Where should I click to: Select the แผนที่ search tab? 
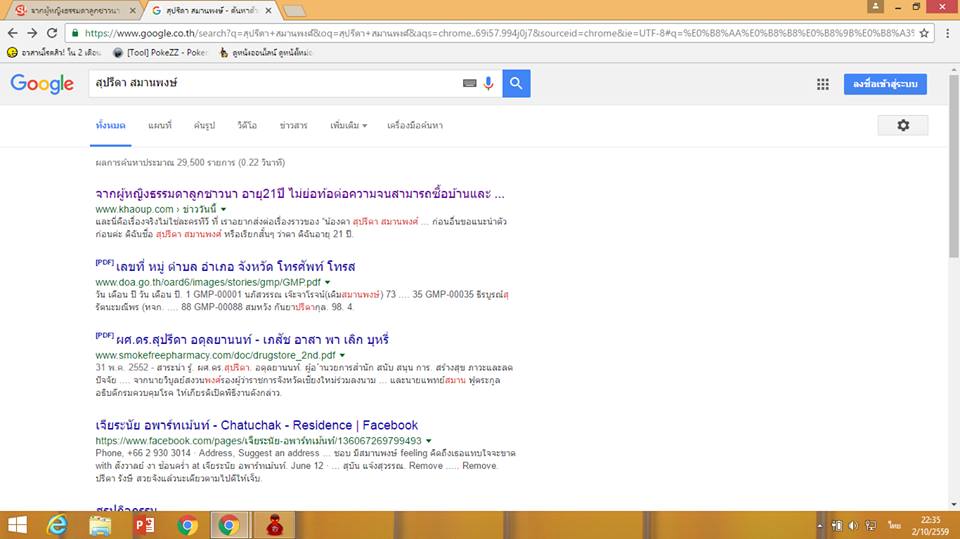(160, 125)
